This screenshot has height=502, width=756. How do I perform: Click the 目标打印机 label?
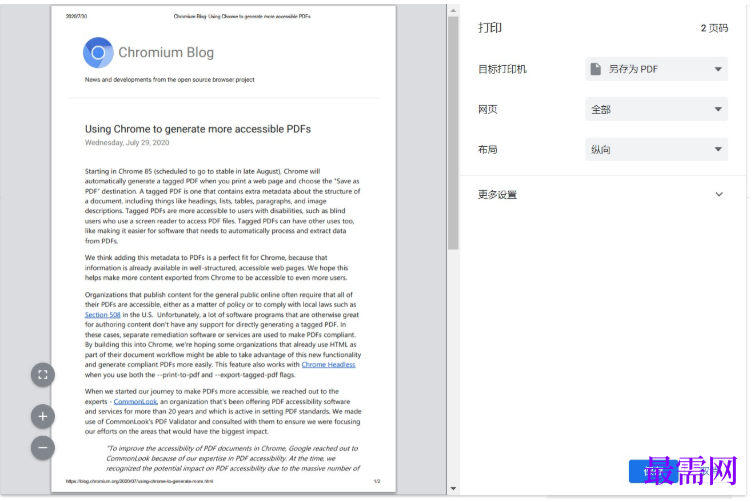tap(502, 69)
